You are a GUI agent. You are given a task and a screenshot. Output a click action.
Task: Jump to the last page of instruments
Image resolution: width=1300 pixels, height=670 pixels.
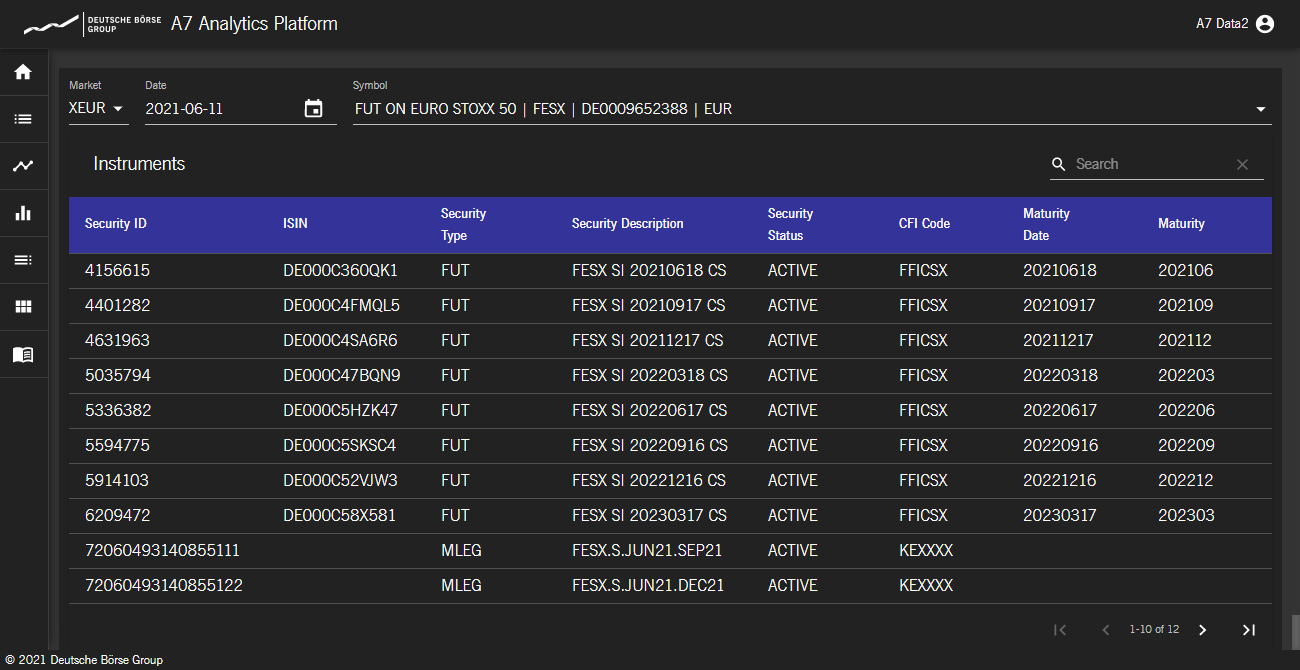pyautogui.click(x=1248, y=630)
